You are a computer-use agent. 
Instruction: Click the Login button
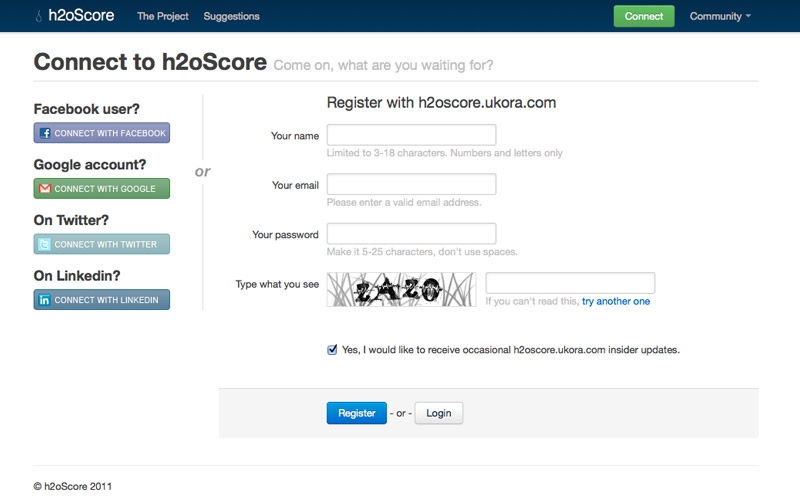(x=439, y=413)
